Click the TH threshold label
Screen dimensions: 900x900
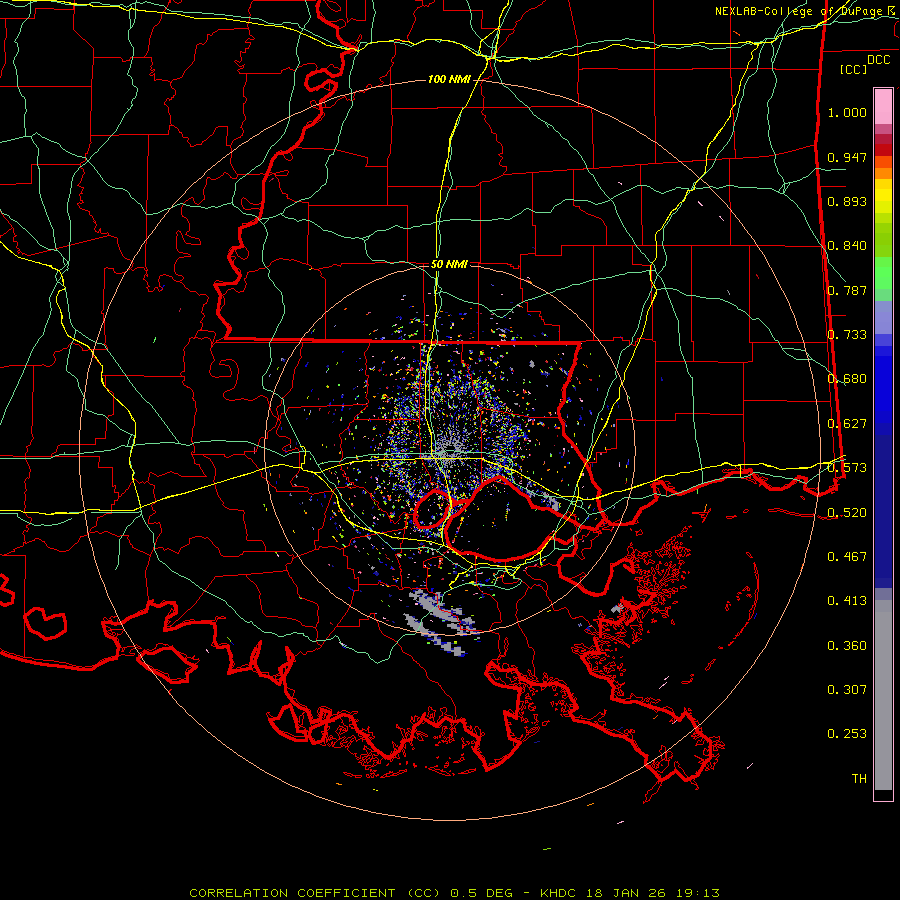coord(859,779)
